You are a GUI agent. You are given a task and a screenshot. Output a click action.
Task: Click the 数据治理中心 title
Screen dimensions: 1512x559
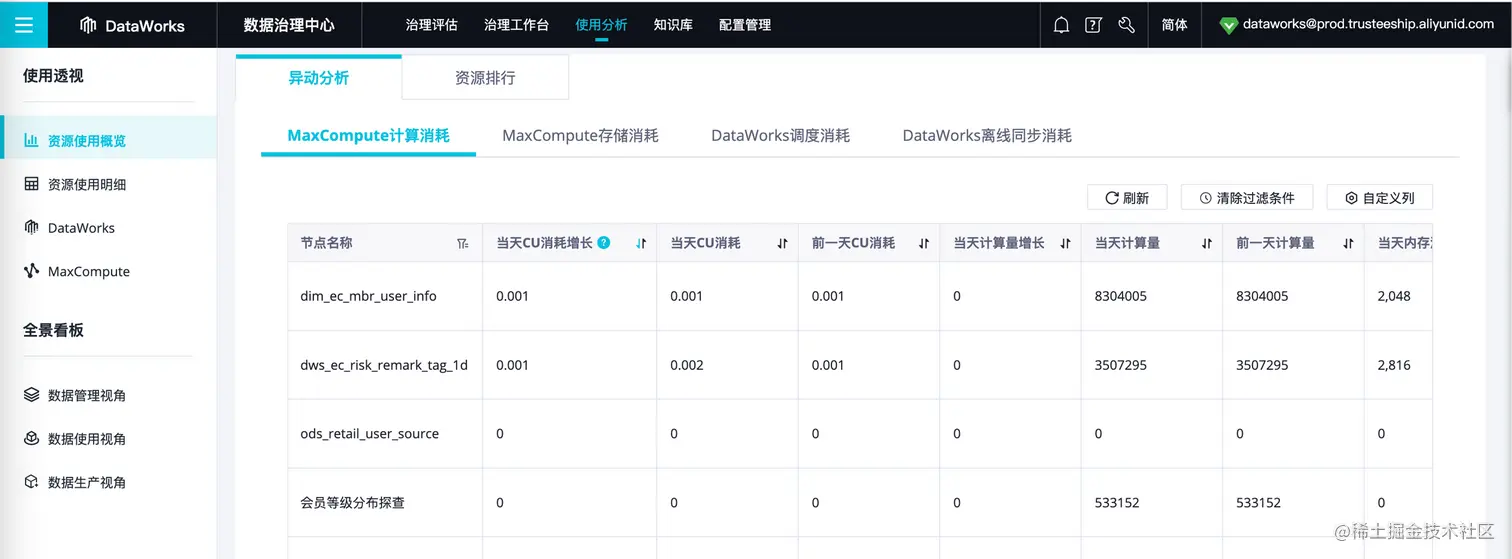click(x=289, y=25)
